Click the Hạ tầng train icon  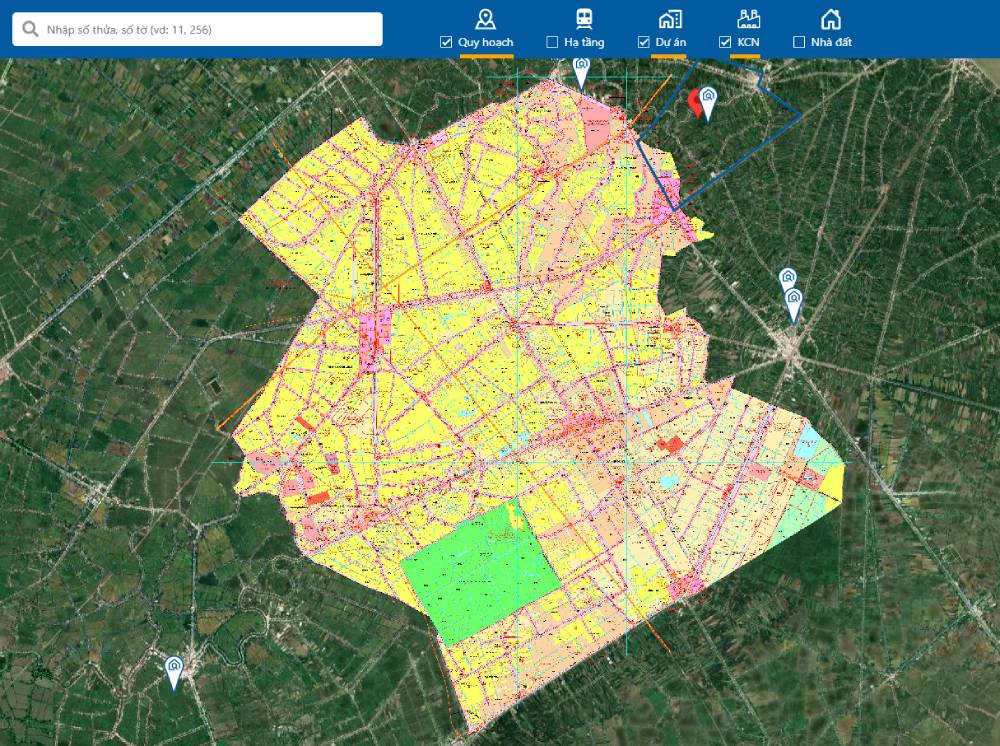(583, 18)
